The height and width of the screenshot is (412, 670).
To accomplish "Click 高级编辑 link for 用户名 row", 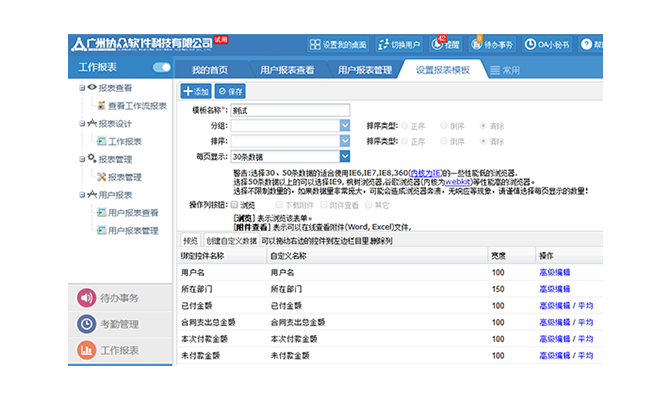I will point(556,272).
